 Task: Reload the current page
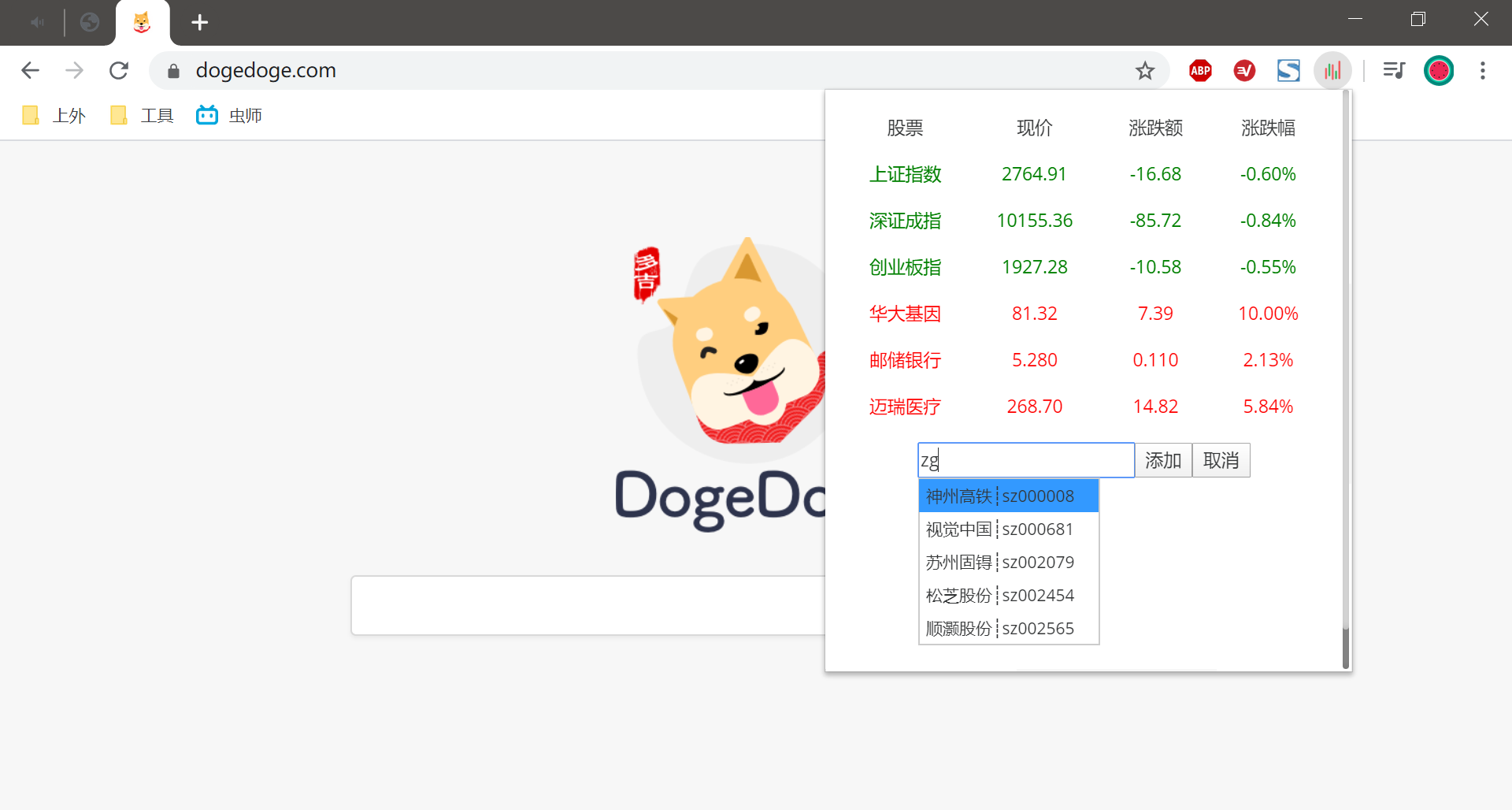pyautogui.click(x=119, y=71)
